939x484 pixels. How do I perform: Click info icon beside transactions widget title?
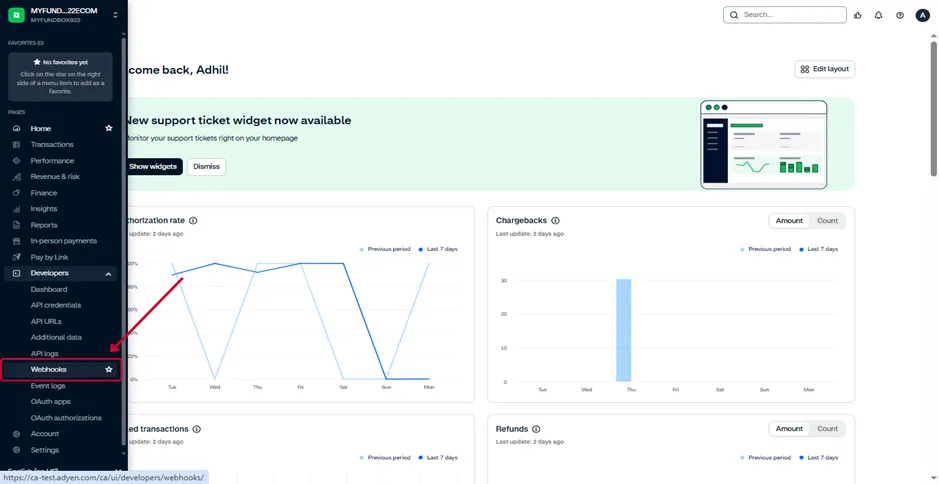point(196,429)
